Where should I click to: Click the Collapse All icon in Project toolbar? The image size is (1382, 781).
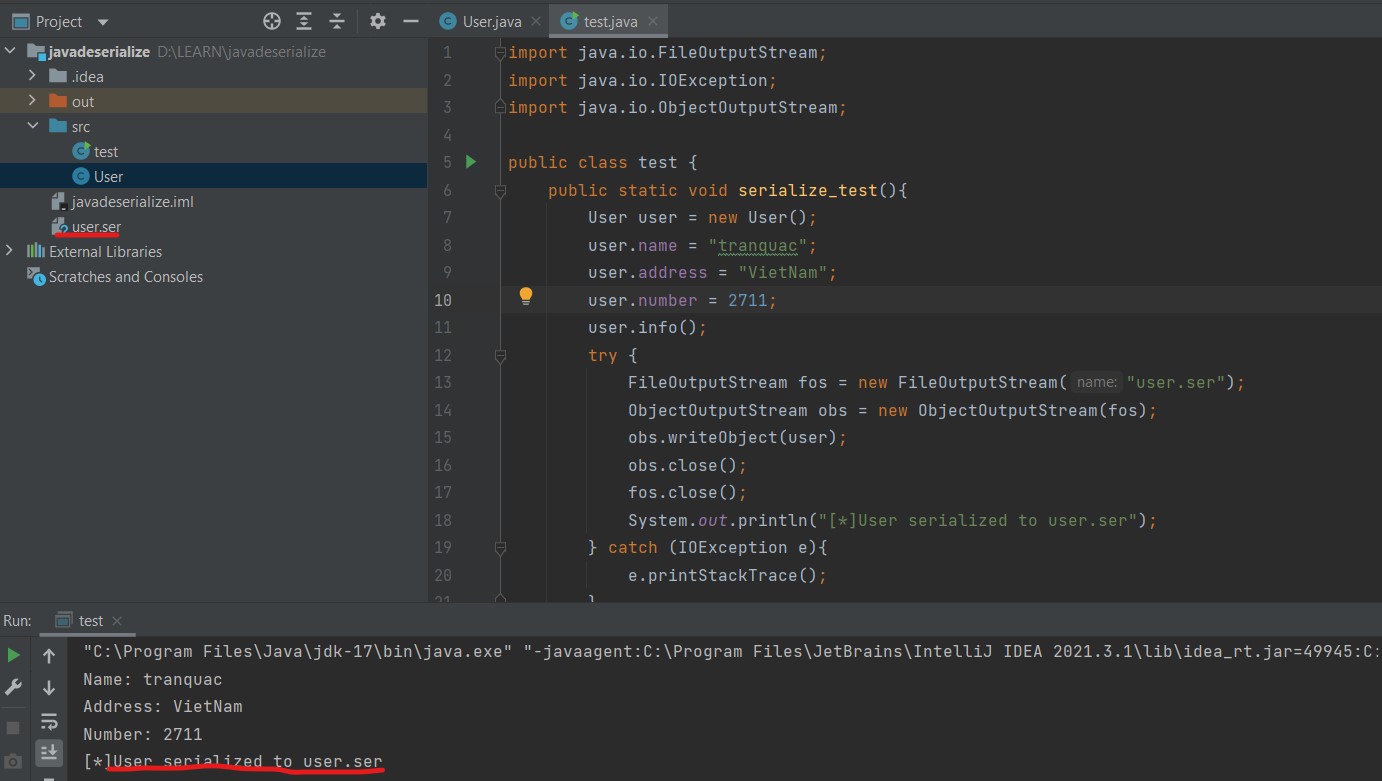[x=336, y=20]
